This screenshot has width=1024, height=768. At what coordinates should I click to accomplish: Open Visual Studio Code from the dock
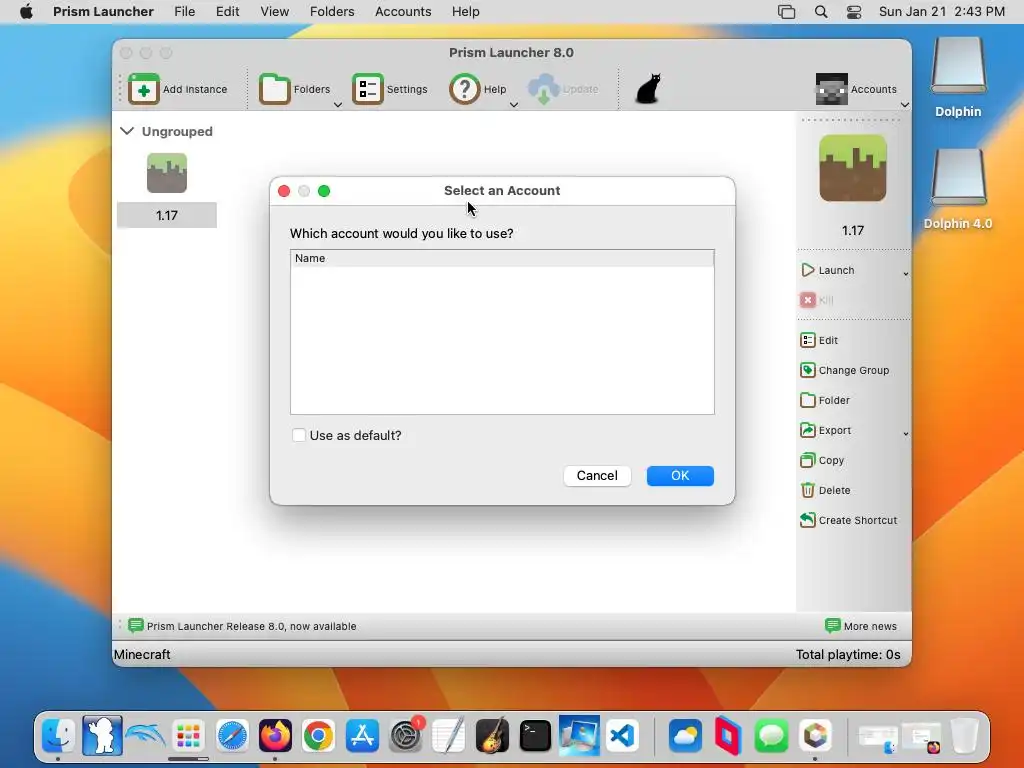click(x=622, y=737)
